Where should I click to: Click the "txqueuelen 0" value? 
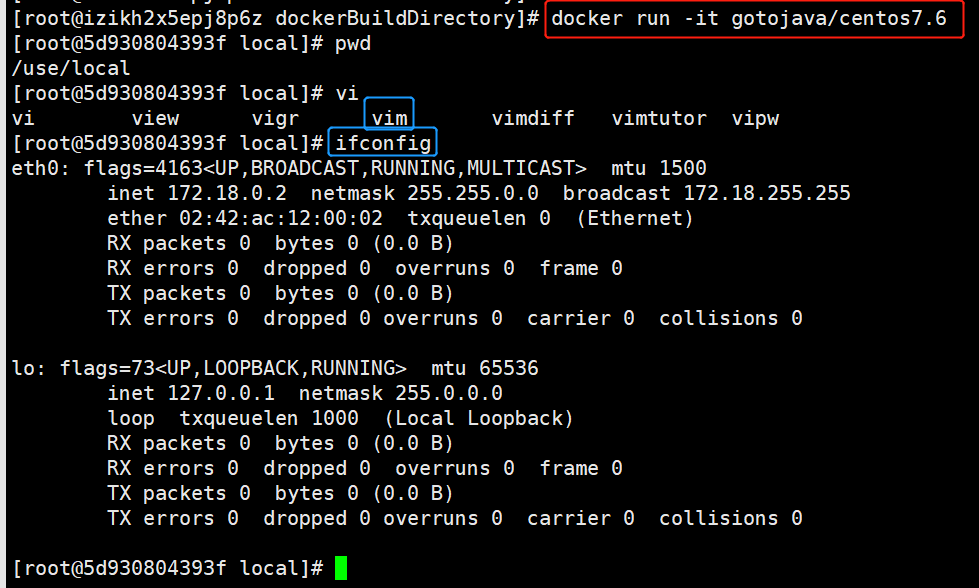479,218
